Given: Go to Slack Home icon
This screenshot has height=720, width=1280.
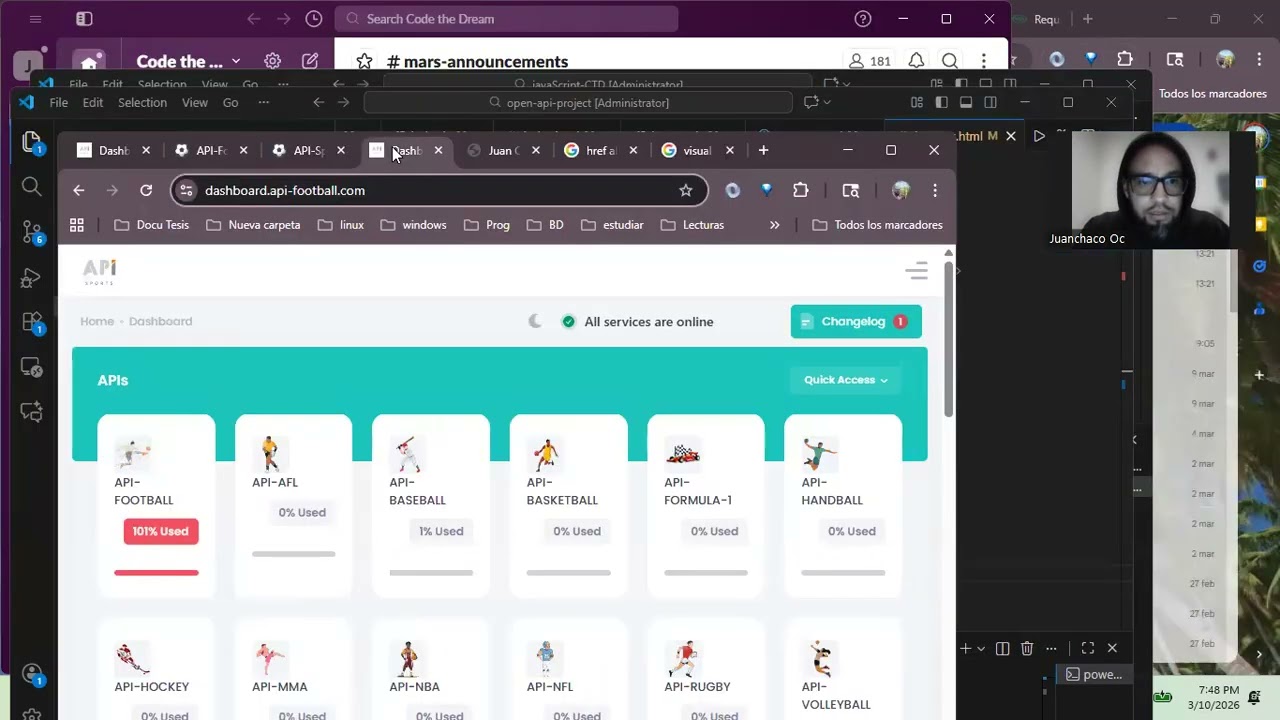Looking at the screenshot, I should pyautogui.click(x=89, y=62).
